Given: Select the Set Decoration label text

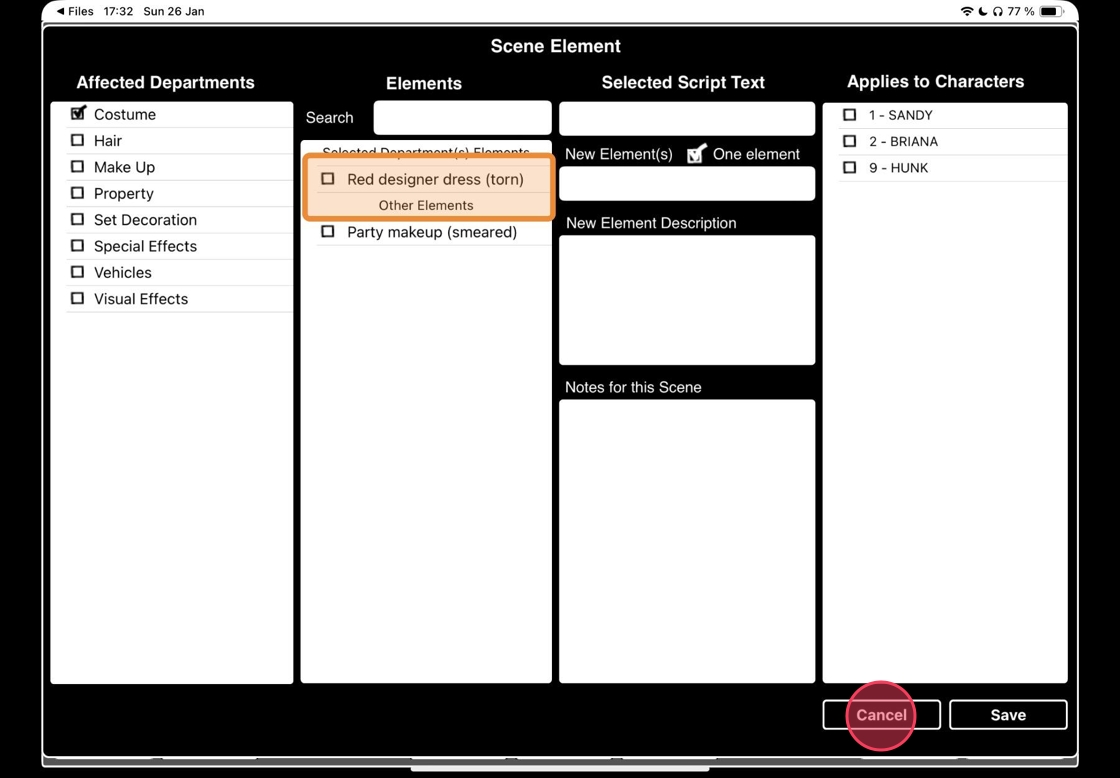Looking at the screenshot, I should (x=145, y=220).
